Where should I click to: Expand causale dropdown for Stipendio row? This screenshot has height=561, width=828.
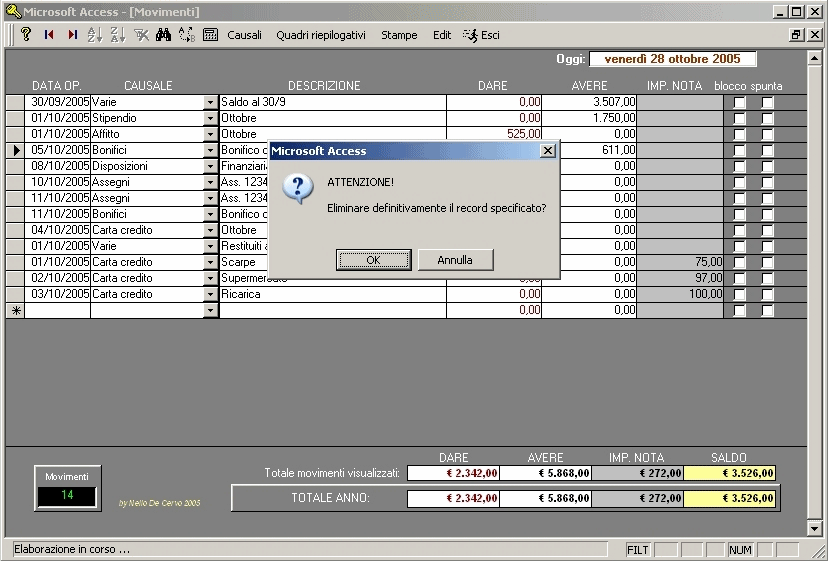click(x=210, y=118)
